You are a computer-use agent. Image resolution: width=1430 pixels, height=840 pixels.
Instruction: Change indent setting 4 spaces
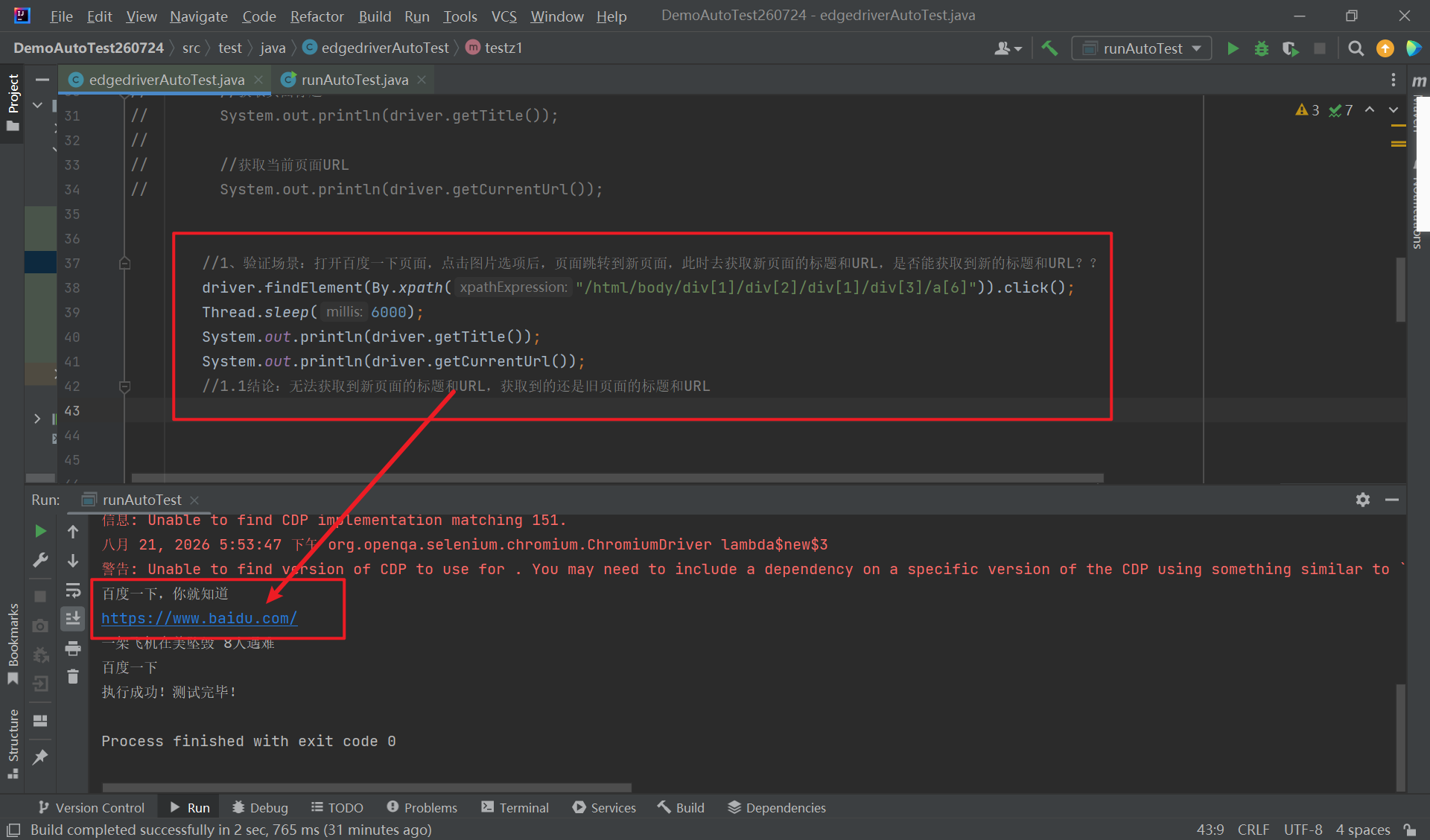coord(1363,829)
